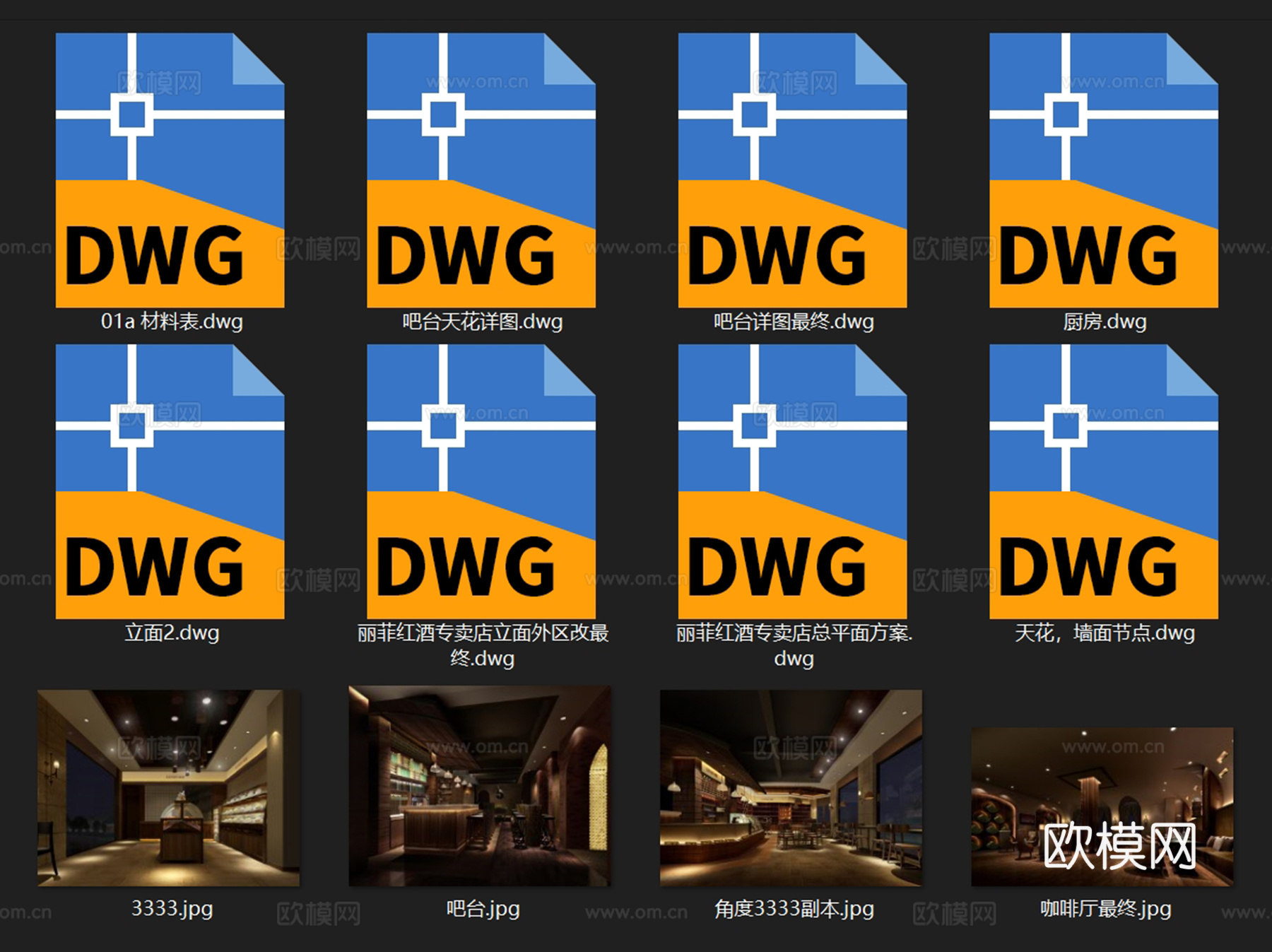Image resolution: width=1272 pixels, height=952 pixels.
Task: Select the 天花，墙面节点.dwg file icon
Action: (1104, 481)
